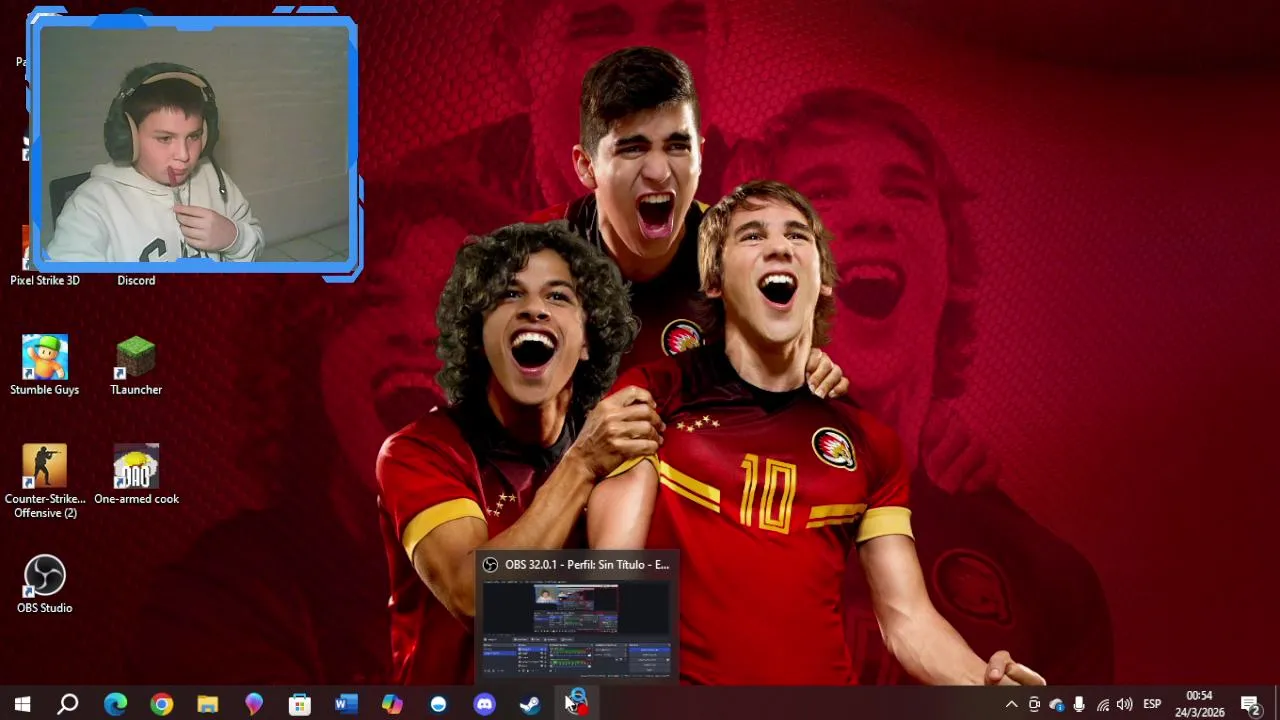Select the TLauncher desktop shortcut
The image size is (1280, 720).
136,365
